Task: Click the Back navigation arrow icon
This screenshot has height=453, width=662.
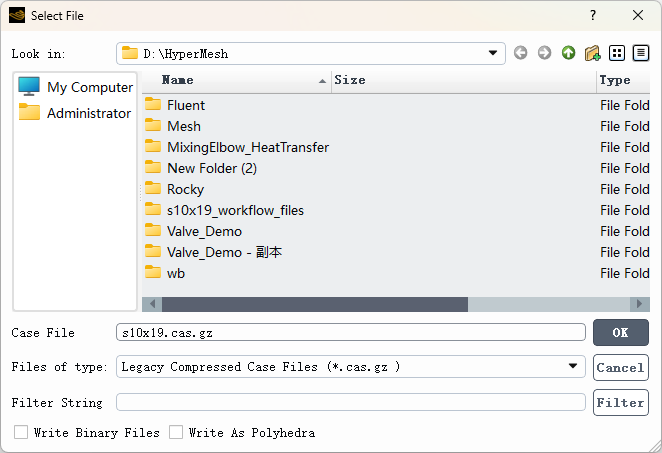Action: (521, 53)
